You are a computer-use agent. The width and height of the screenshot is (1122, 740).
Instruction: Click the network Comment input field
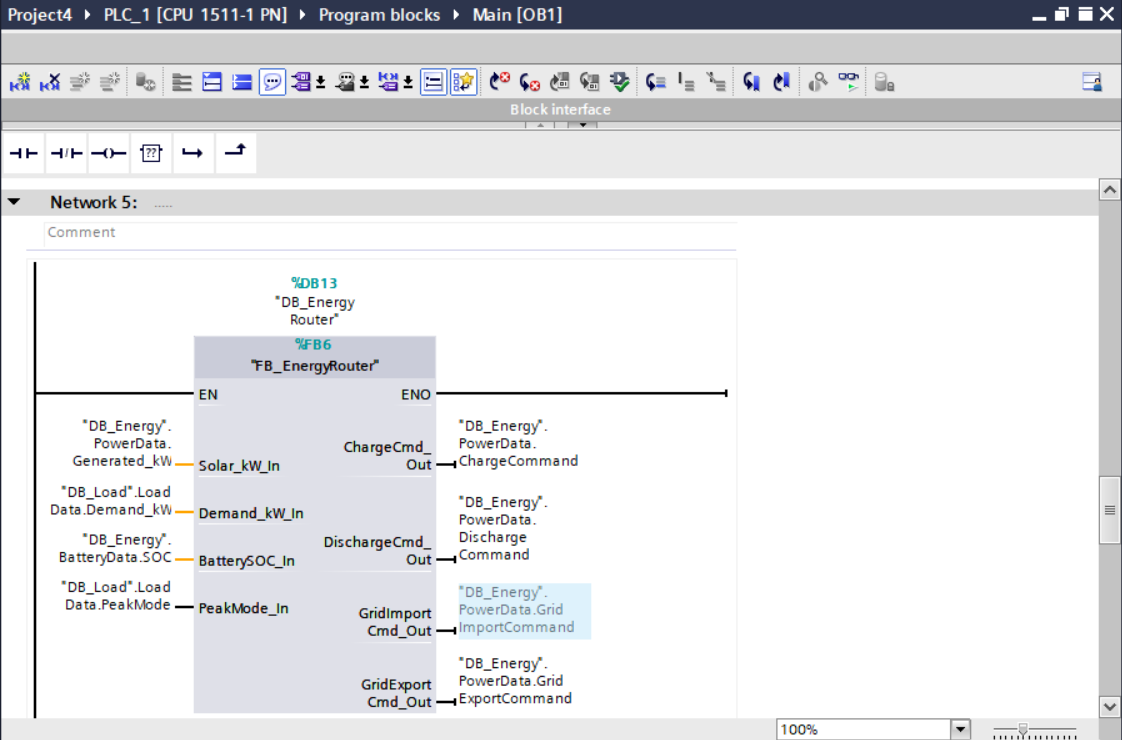[x=390, y=233]
